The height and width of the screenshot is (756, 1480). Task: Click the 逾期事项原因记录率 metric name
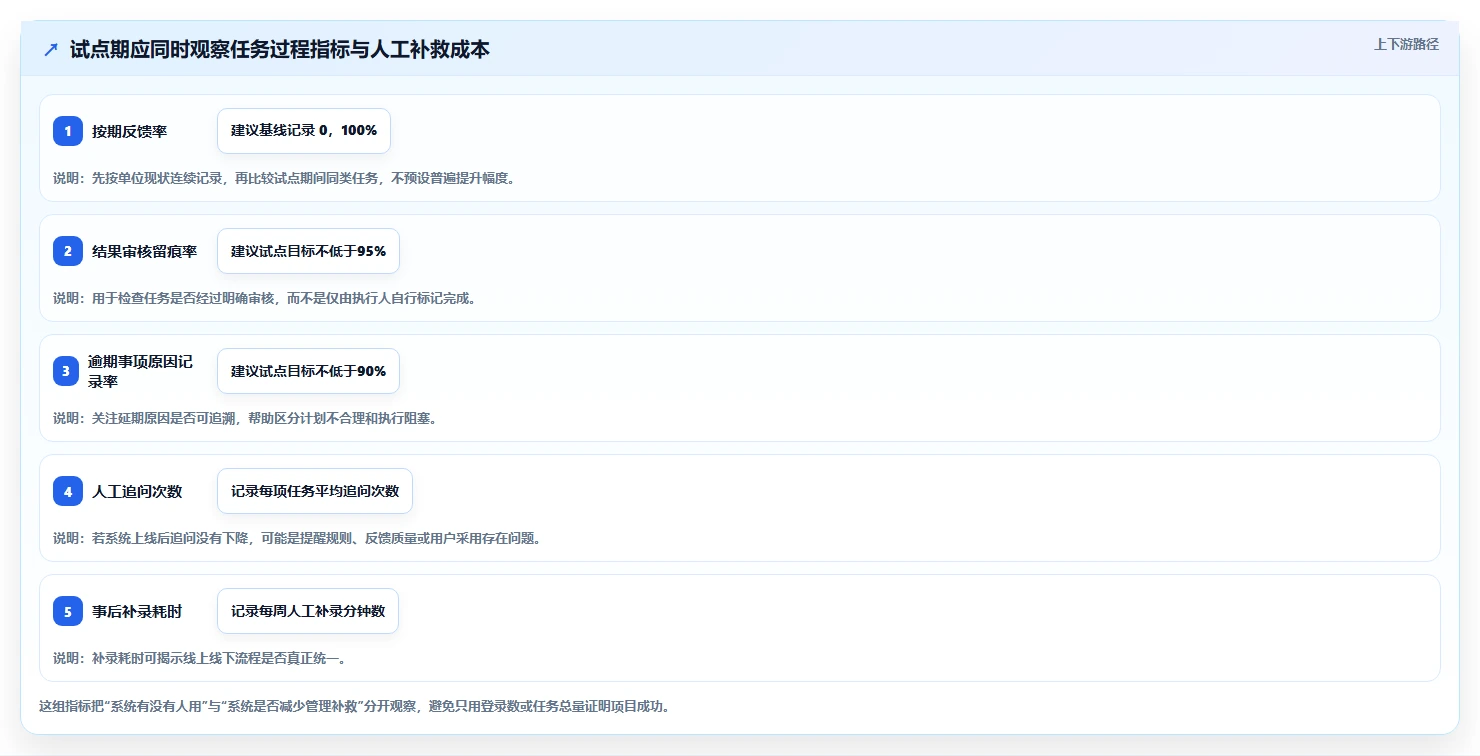tap(140, 371)
